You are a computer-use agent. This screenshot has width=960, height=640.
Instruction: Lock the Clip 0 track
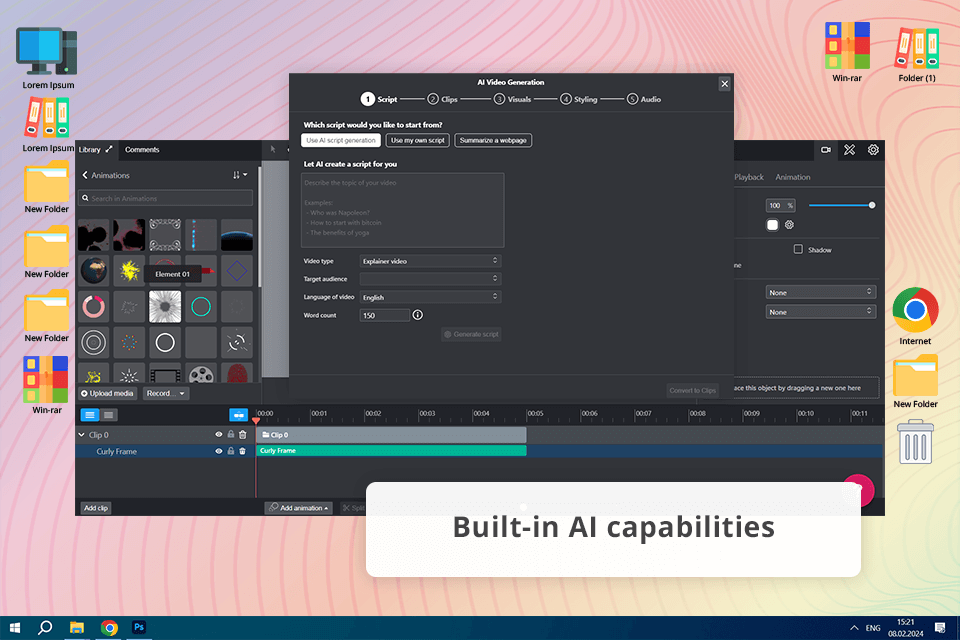[x=231, y=434]
